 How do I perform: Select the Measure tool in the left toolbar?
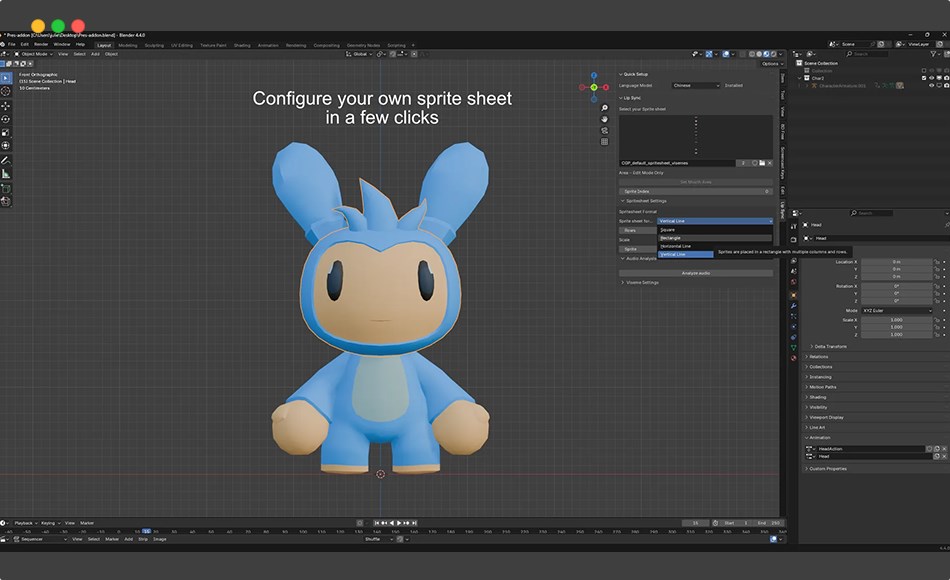(6, 173)
